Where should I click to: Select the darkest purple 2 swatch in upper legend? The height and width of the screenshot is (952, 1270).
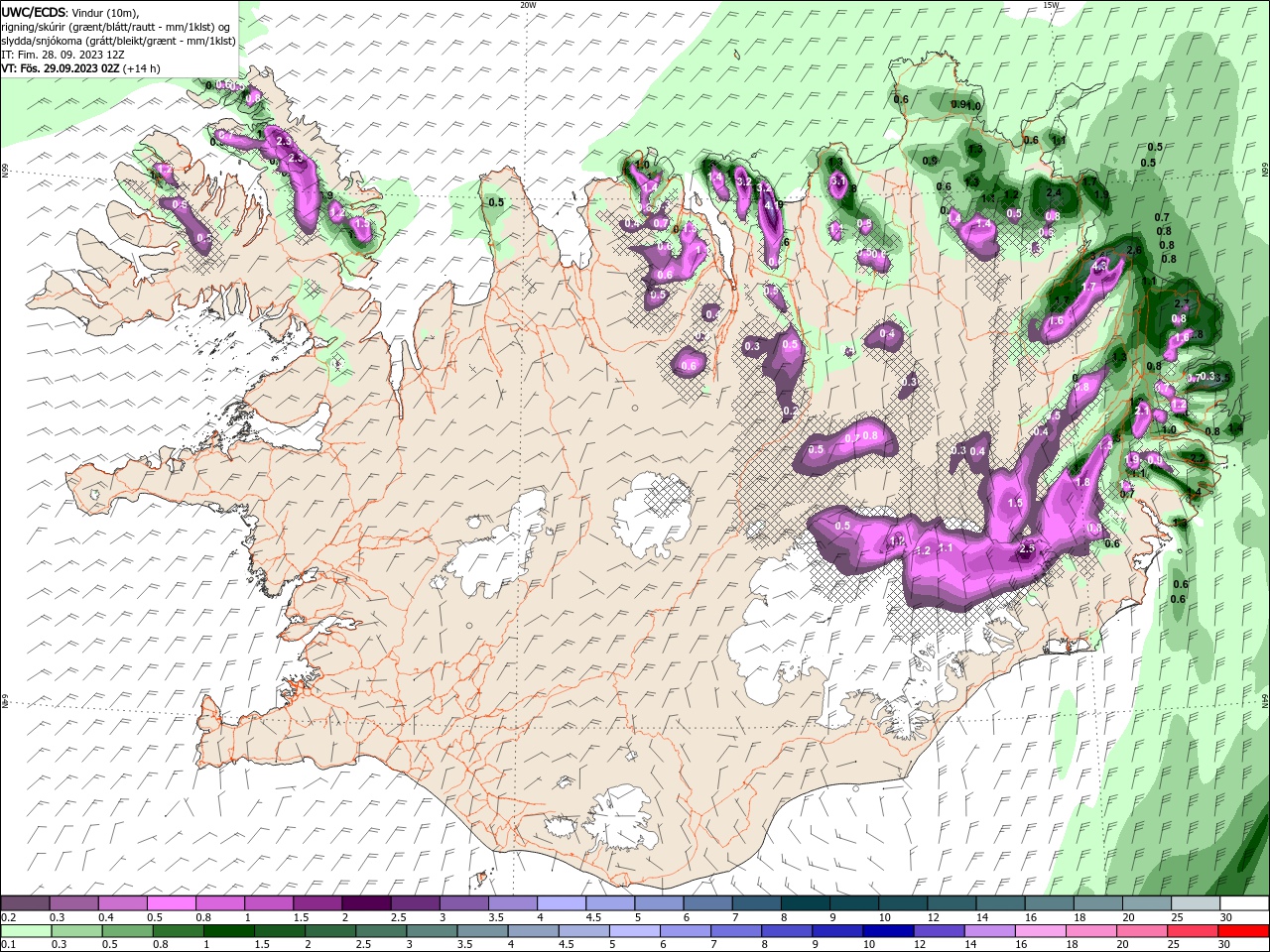coord(366,903)
